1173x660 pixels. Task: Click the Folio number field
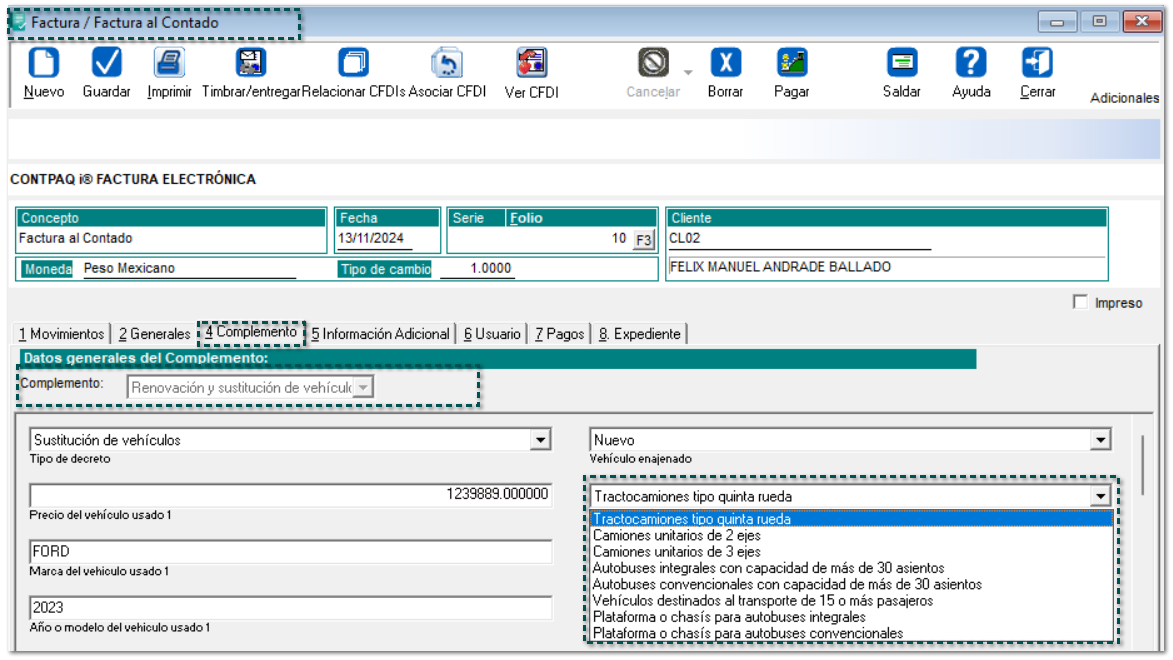point(539,239)
